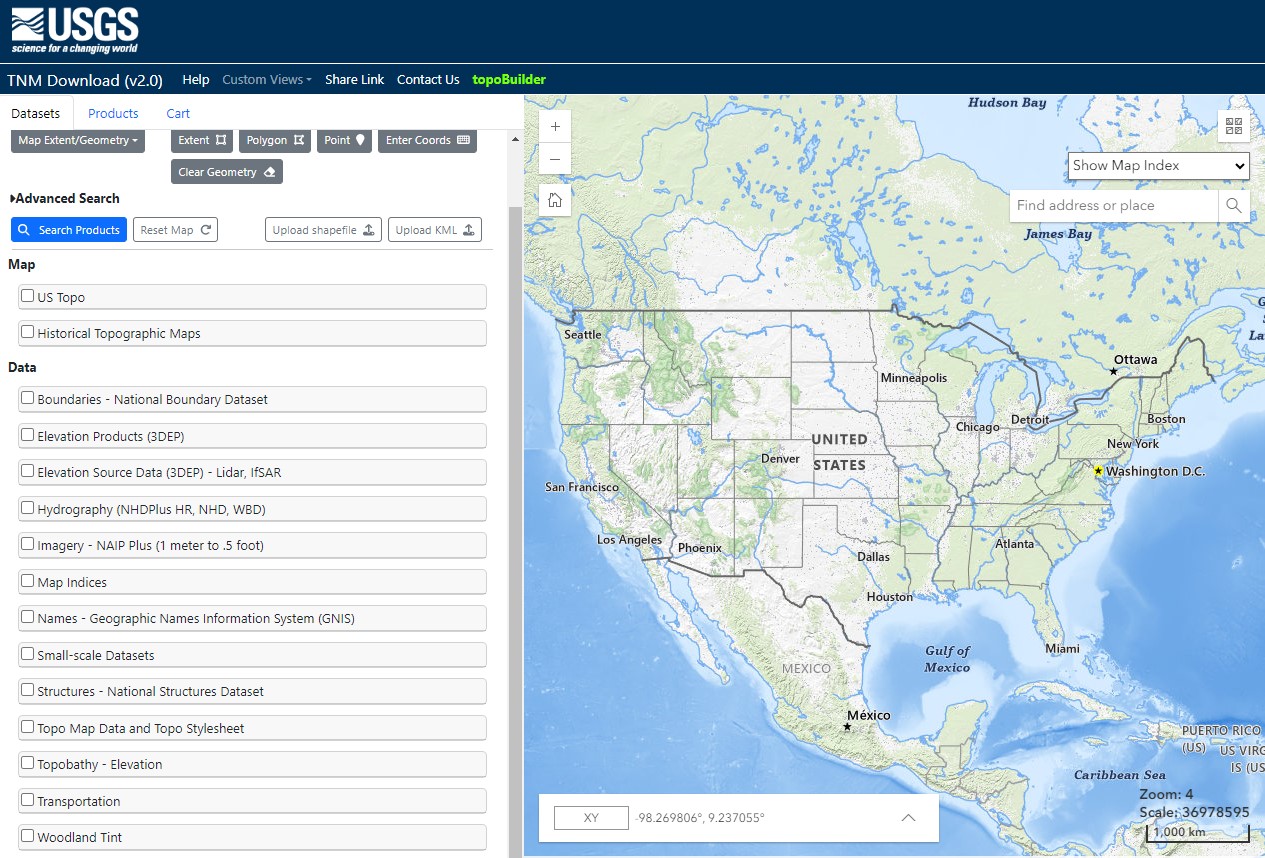The width and height of the screenshot is (1265, 858).
Task: Check Names - GNIS dataset
Action: 28,617
